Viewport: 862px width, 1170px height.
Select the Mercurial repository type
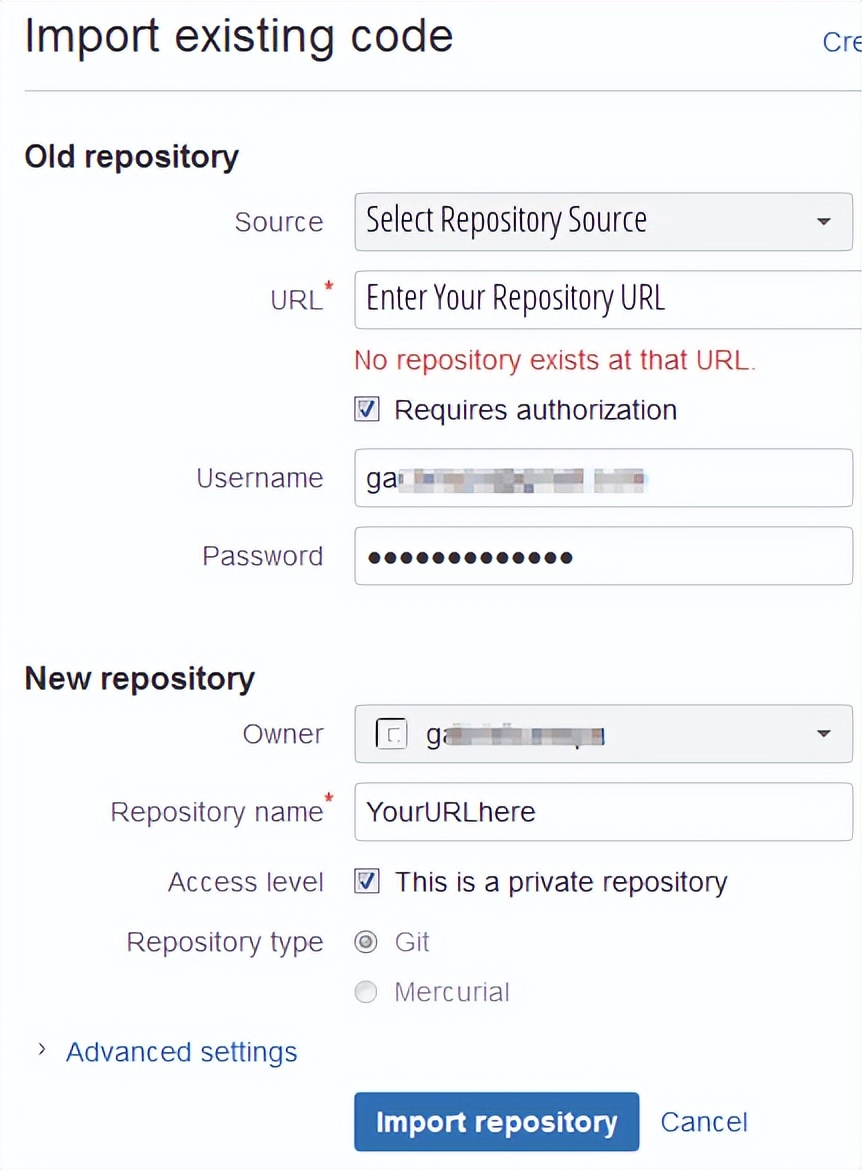click(366, 992)
